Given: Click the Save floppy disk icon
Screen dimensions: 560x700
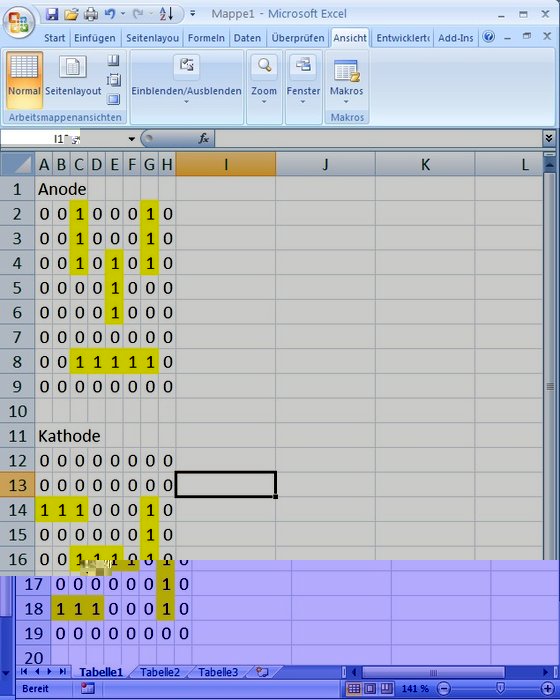Looking at the screenshot, I should (x=52, y=14).
